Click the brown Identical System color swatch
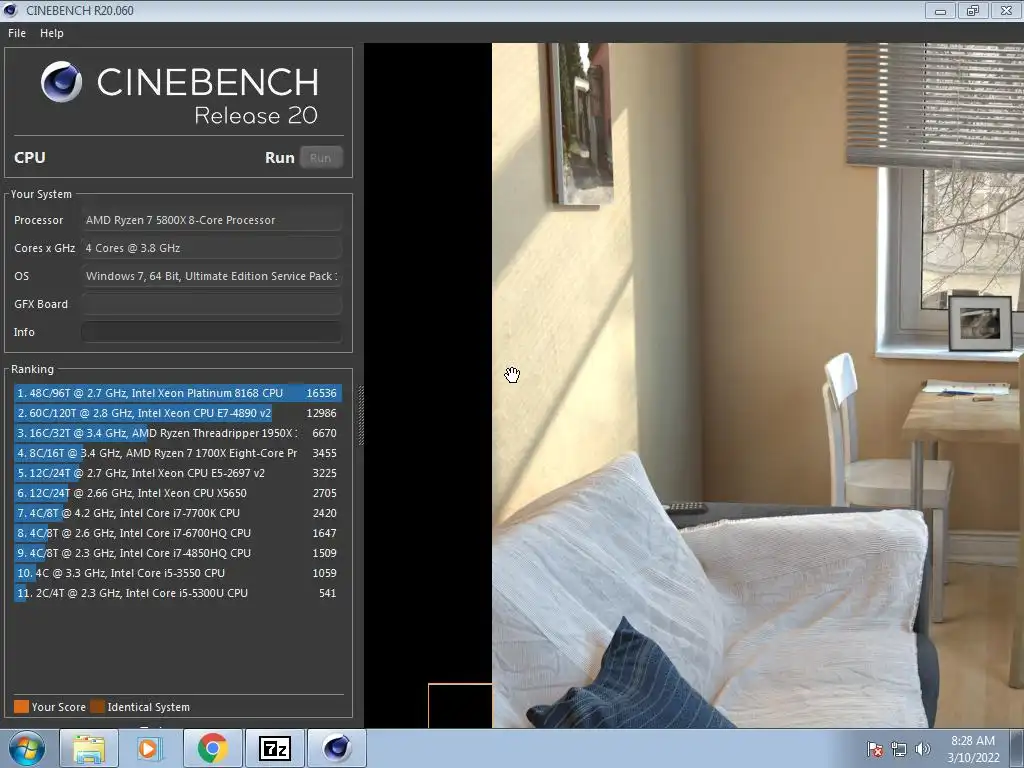The image size is (1024, 768). (97, 707)
